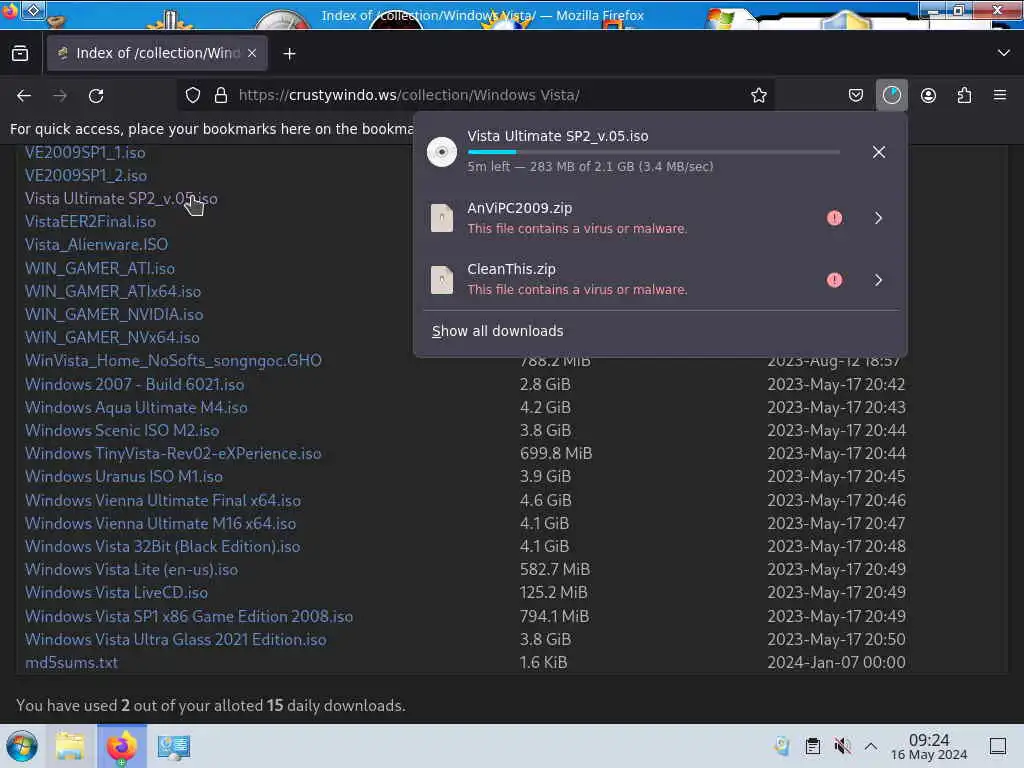
Task: Open the WIN_GAMER_ATI.iso link
Action: [100, 268]
